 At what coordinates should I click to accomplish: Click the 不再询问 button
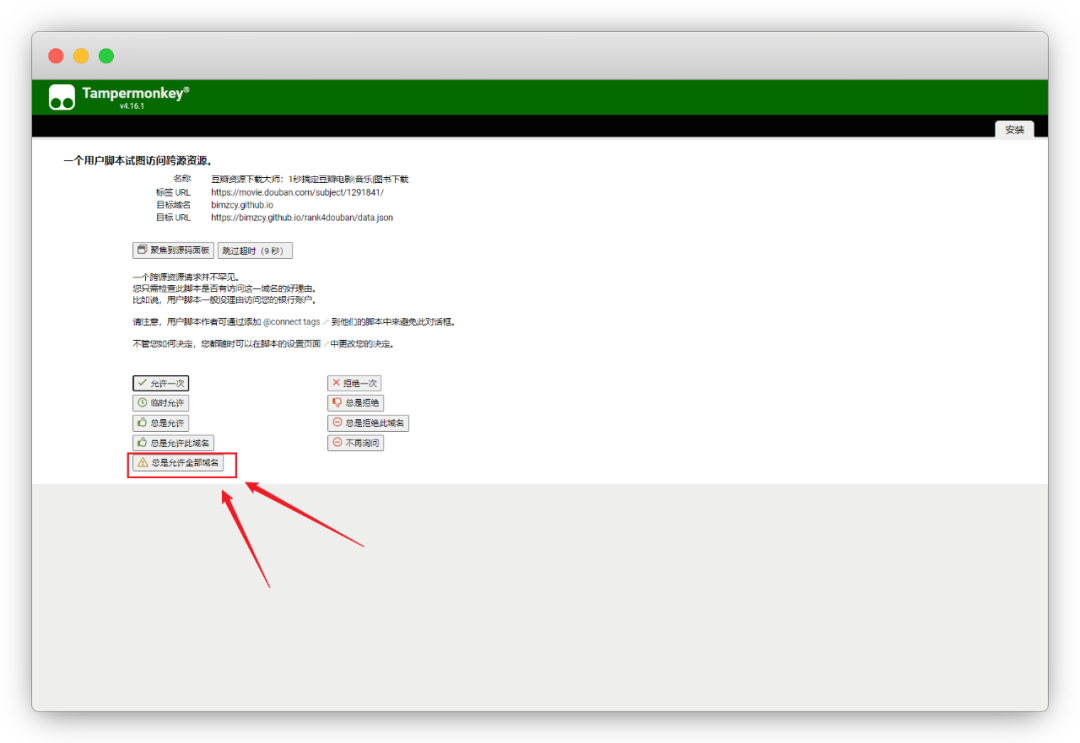coord(355,443)
